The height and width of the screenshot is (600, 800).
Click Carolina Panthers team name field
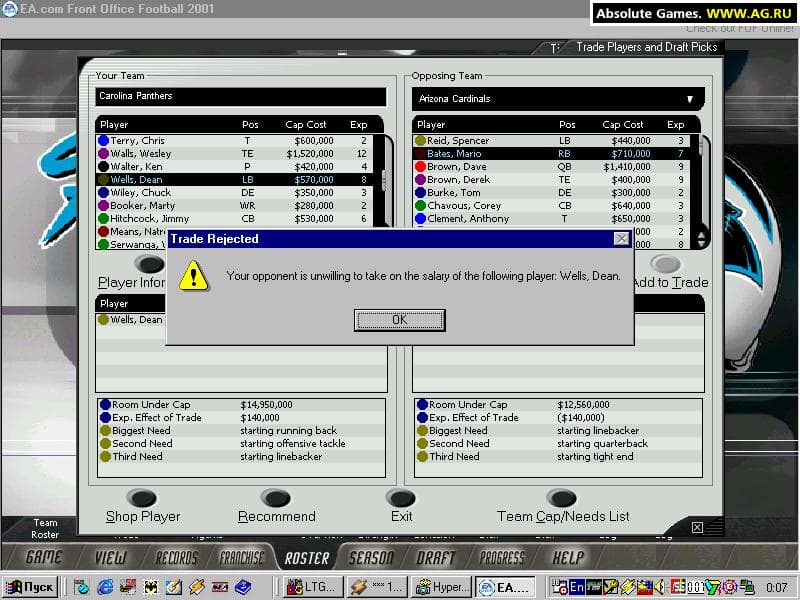click(x=241, y=96)
